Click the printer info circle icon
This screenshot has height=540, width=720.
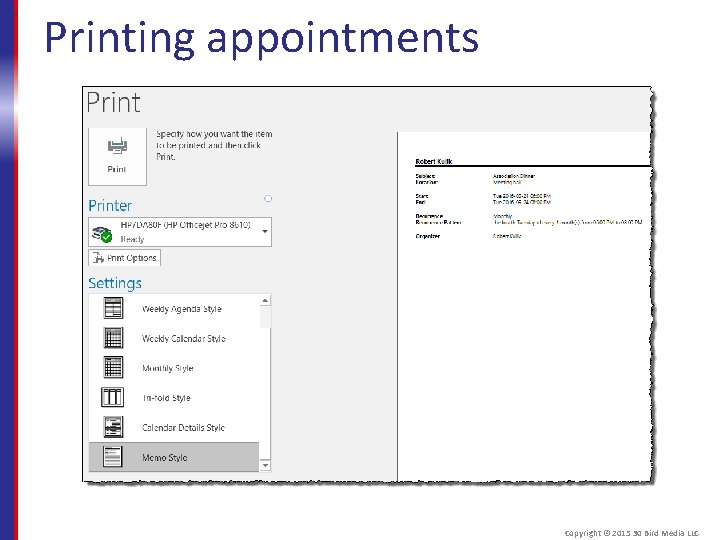(268, 198)
